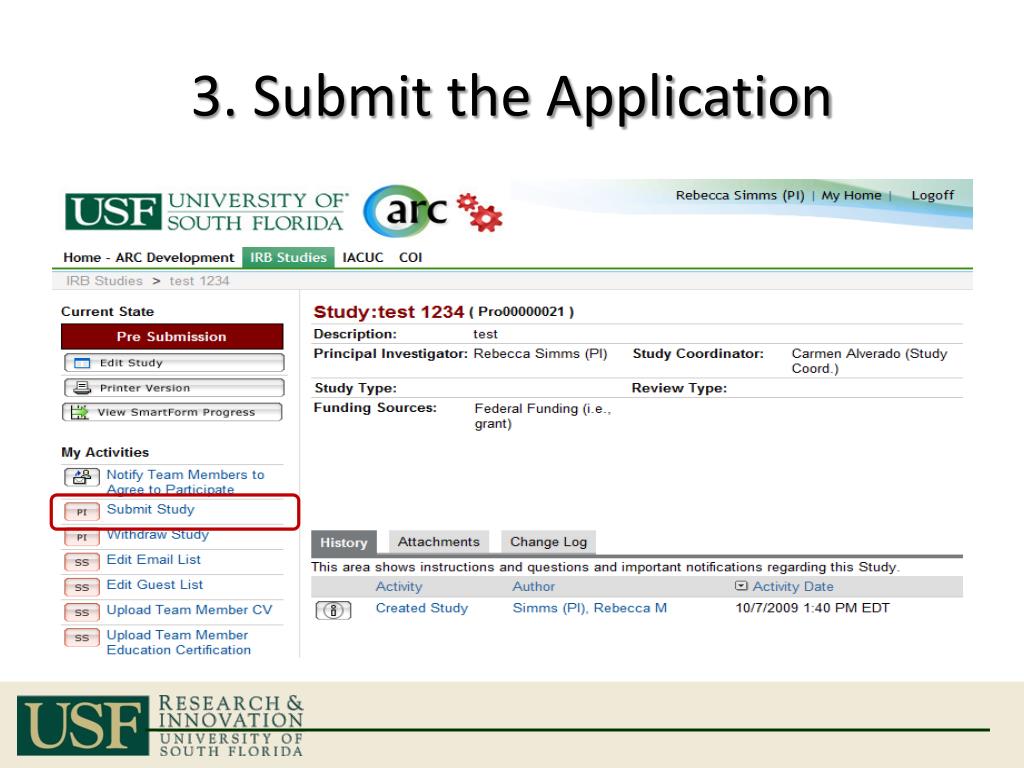Open the Edit Study button
Screen dimensions: 1024x768
(172, 363)
